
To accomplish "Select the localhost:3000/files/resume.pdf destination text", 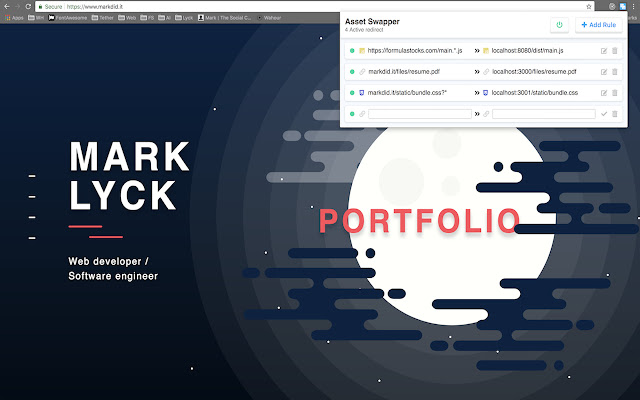I will (534, 71).
